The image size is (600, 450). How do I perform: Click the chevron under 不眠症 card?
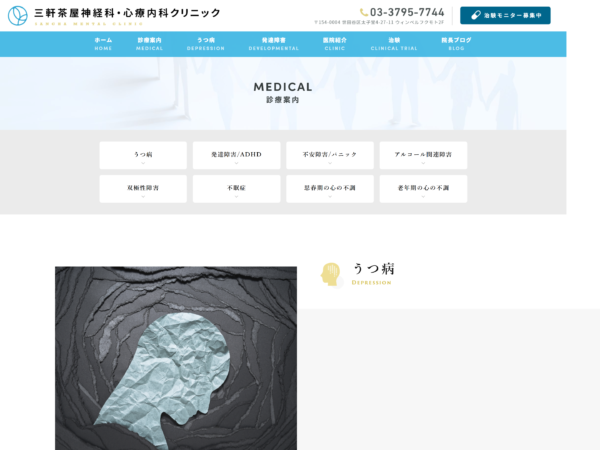click(236, 196)
